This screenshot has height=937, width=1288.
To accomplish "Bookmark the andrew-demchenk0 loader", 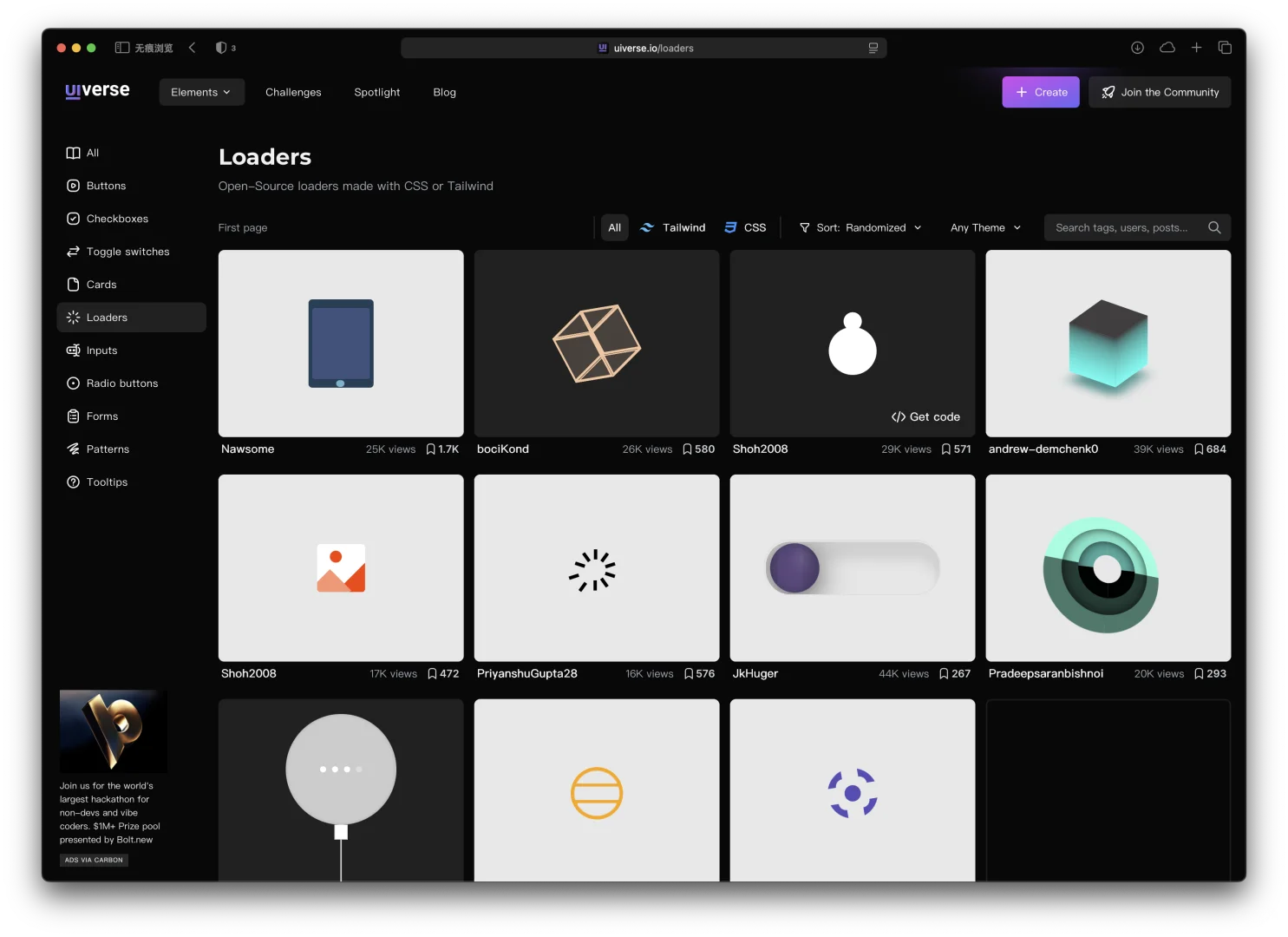I will point(1199,449).
